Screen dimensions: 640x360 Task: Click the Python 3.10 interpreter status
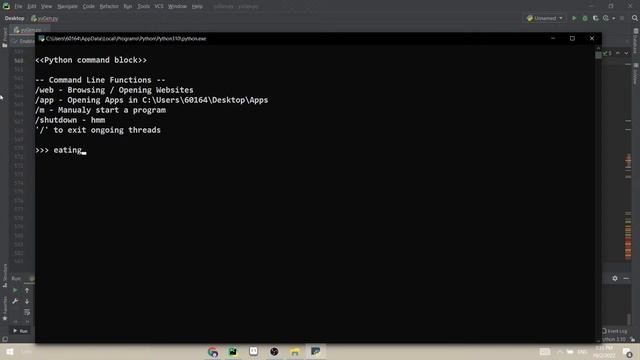[x=614, y=339]
